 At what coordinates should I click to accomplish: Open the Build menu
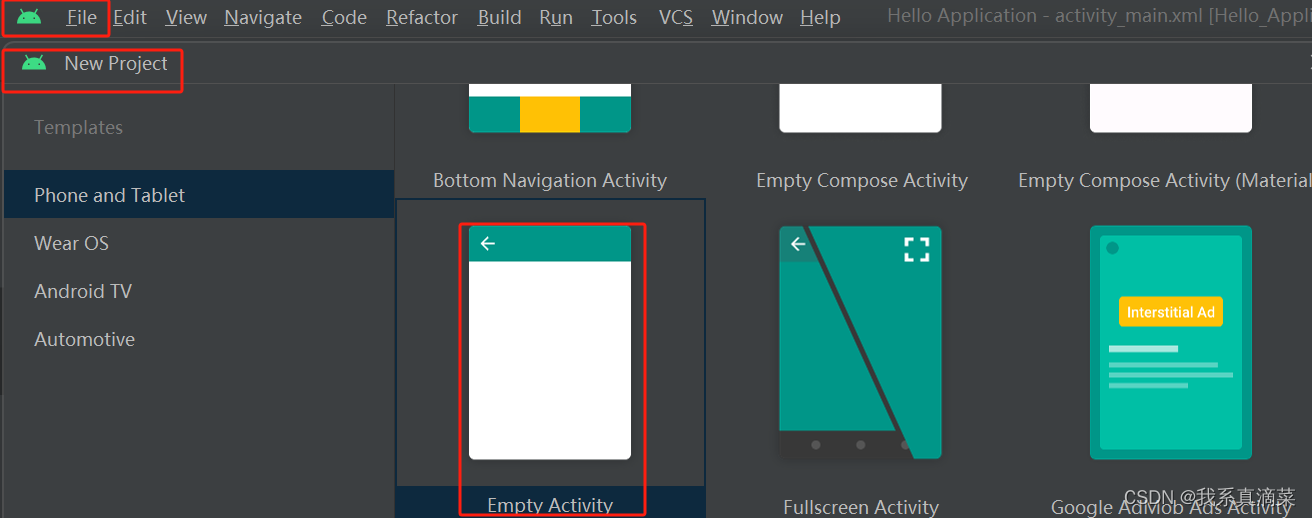click(499, 18)
